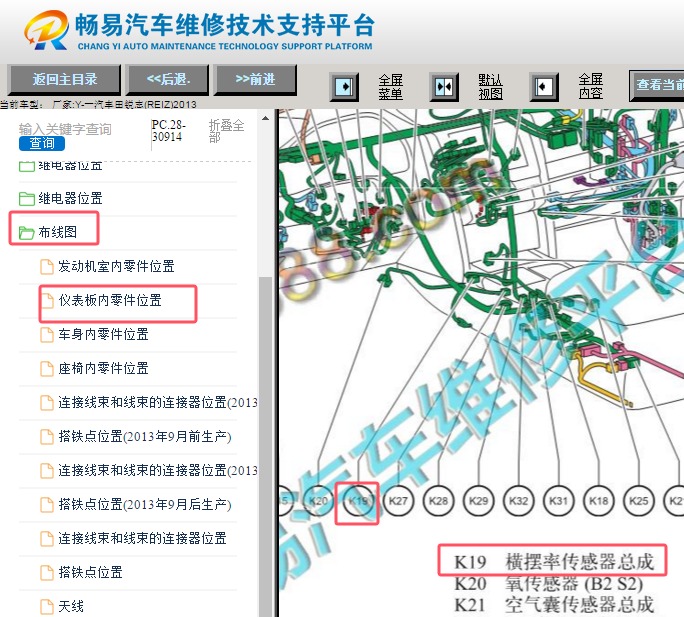Open 连接线束和线束的连接器位置 item without year
This screenshot has height=617, width=684.
pos(143,538)
